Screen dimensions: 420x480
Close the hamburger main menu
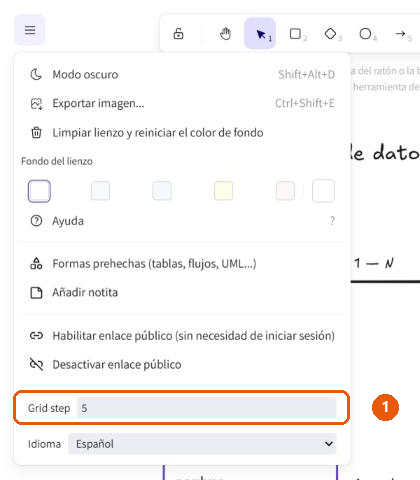pos(30,30)
